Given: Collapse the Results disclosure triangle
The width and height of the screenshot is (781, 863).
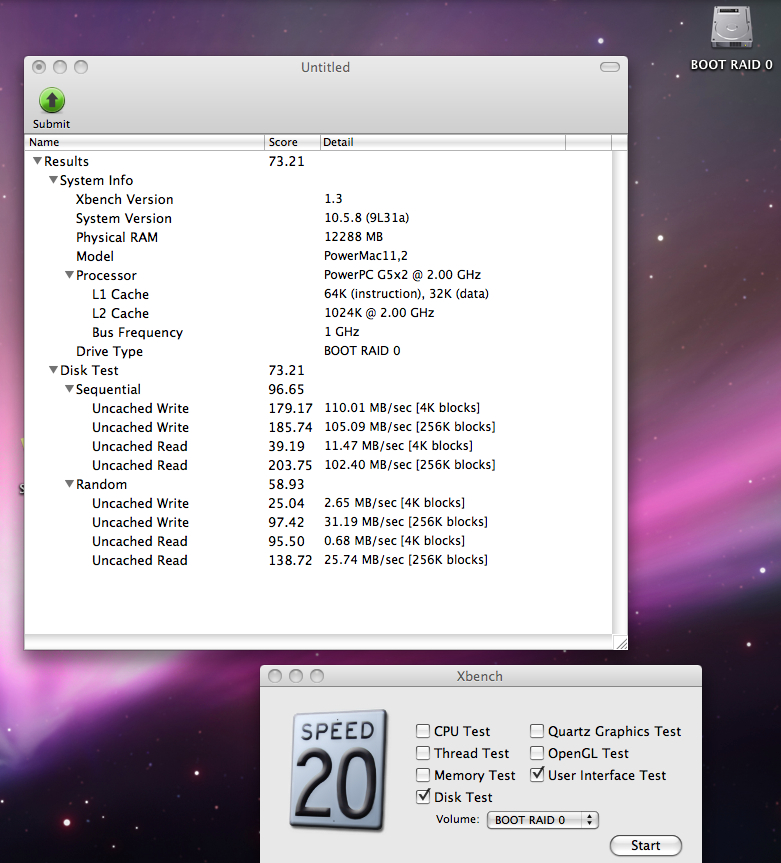Looking at the screenshot, I should 37,161.
